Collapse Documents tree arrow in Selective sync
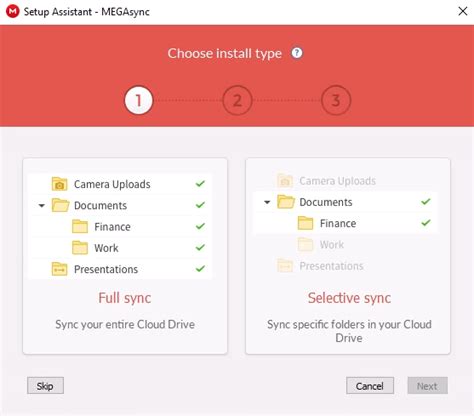The width and height of the screenshot is (474, 416). 267,202
